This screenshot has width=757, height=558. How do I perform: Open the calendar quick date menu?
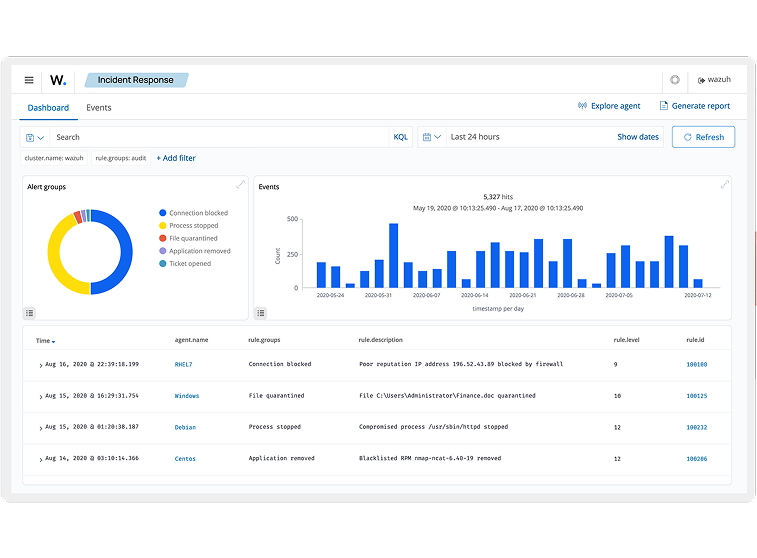click(431, 137)
